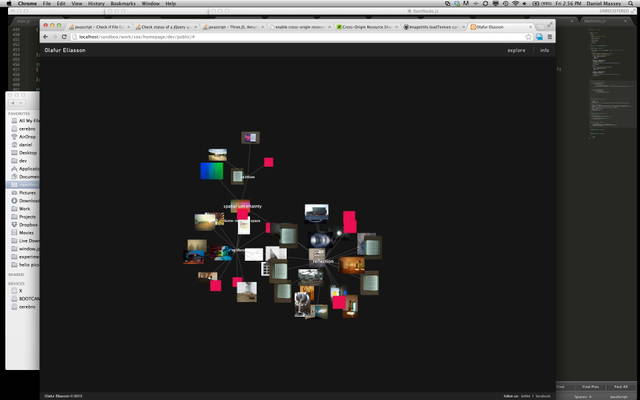Viewport: 640px width, 400px height.
Task: Click the Daniel Massey user name in menu bar
Action: 604,3
